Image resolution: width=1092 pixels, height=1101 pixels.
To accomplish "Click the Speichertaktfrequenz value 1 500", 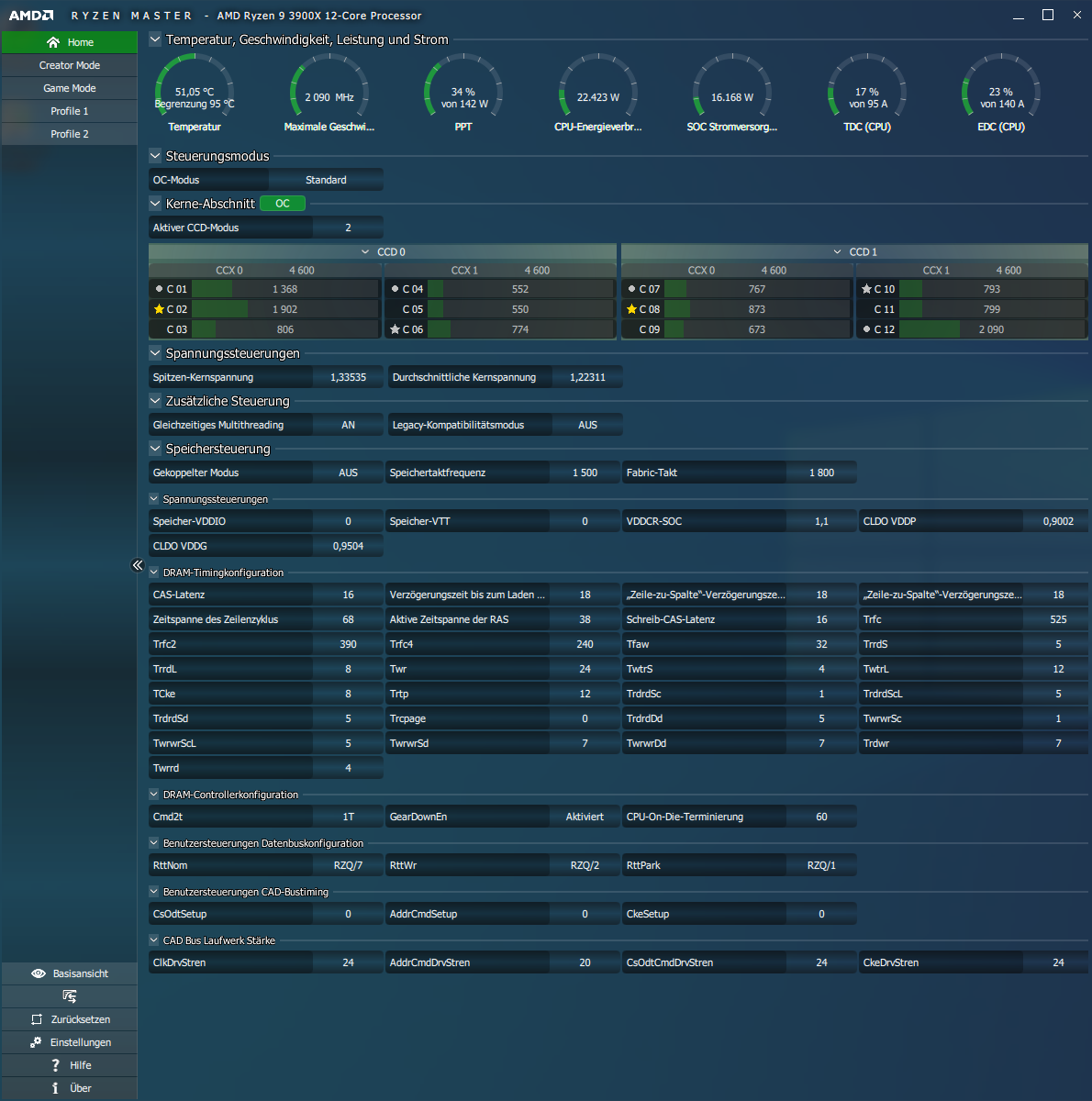I will [585, 473].
